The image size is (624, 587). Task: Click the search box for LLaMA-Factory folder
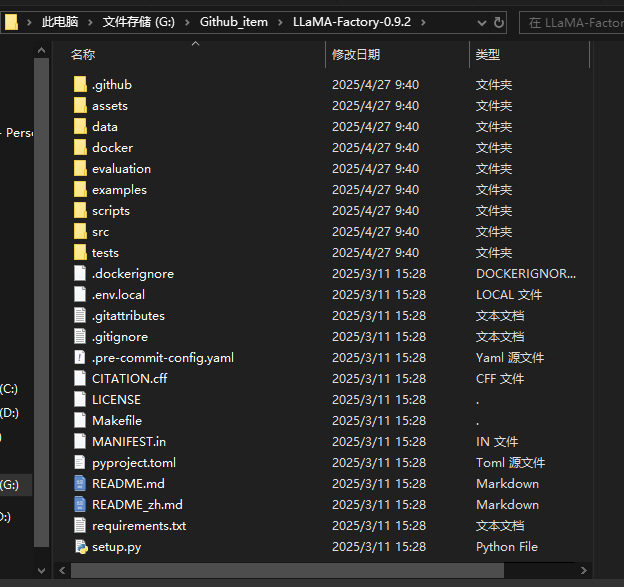(572, 23)
